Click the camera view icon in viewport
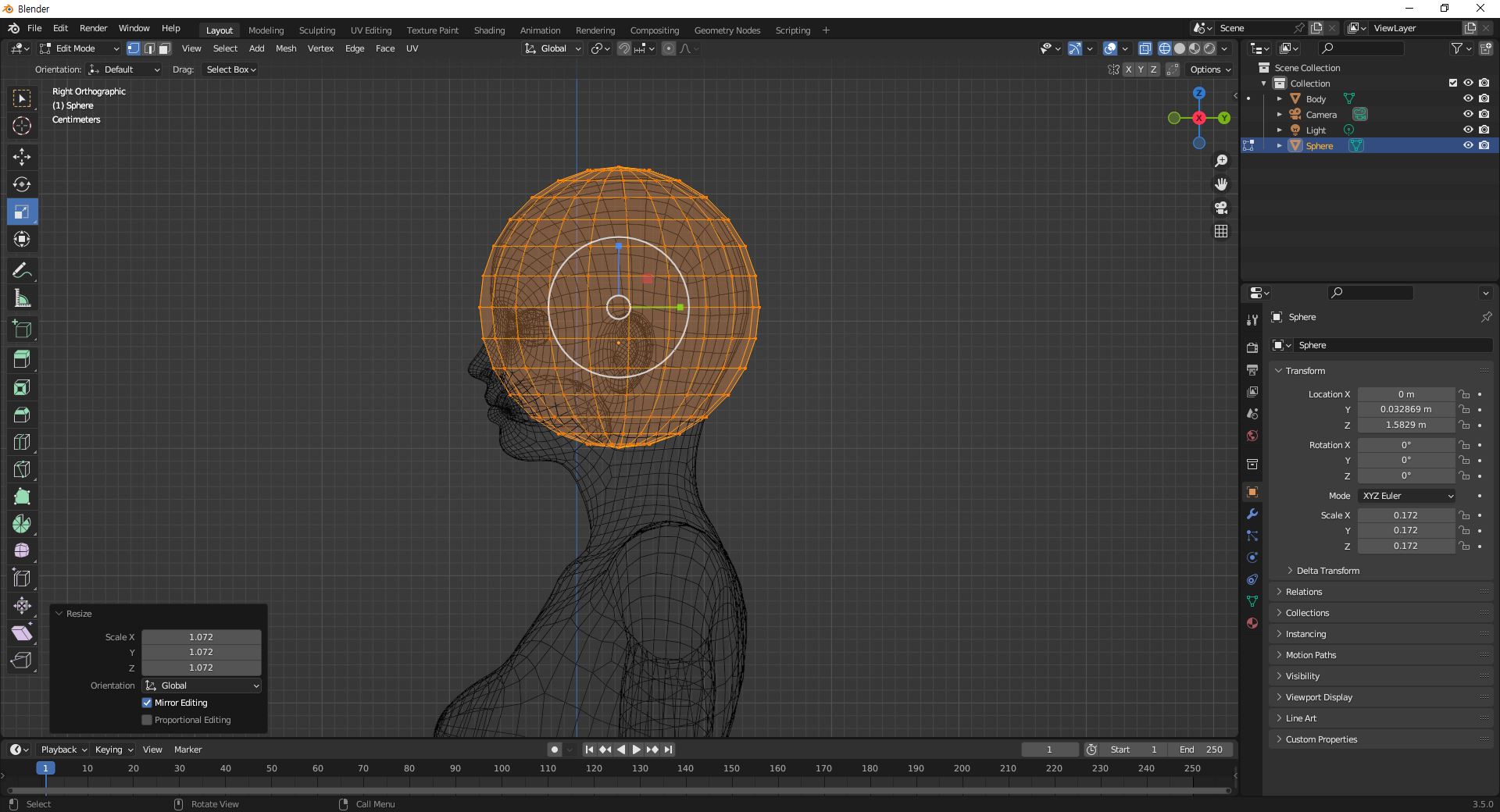The image size is (1500, 812). point(1221,208)
